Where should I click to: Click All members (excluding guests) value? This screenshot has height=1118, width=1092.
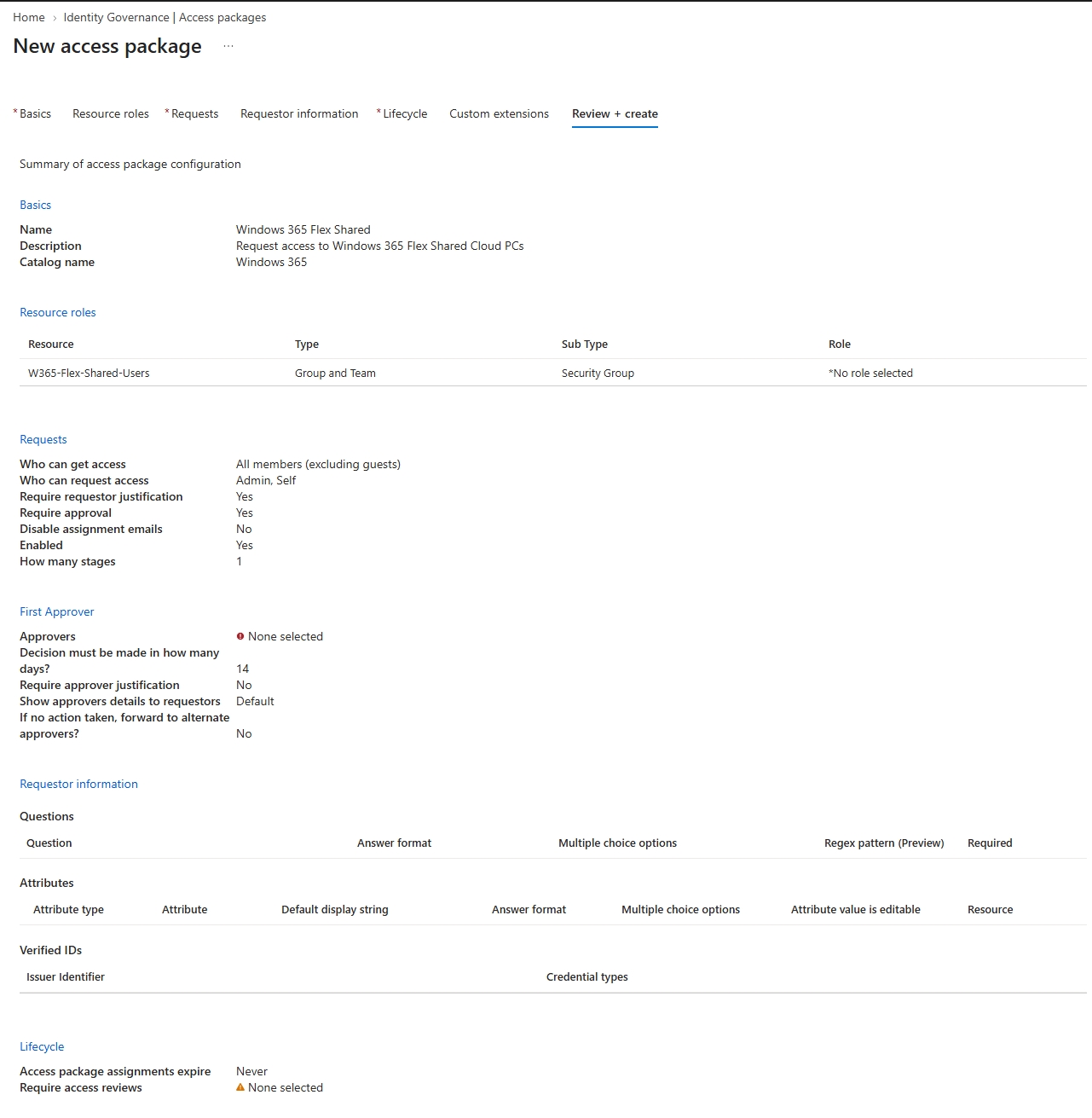(318, 464)
